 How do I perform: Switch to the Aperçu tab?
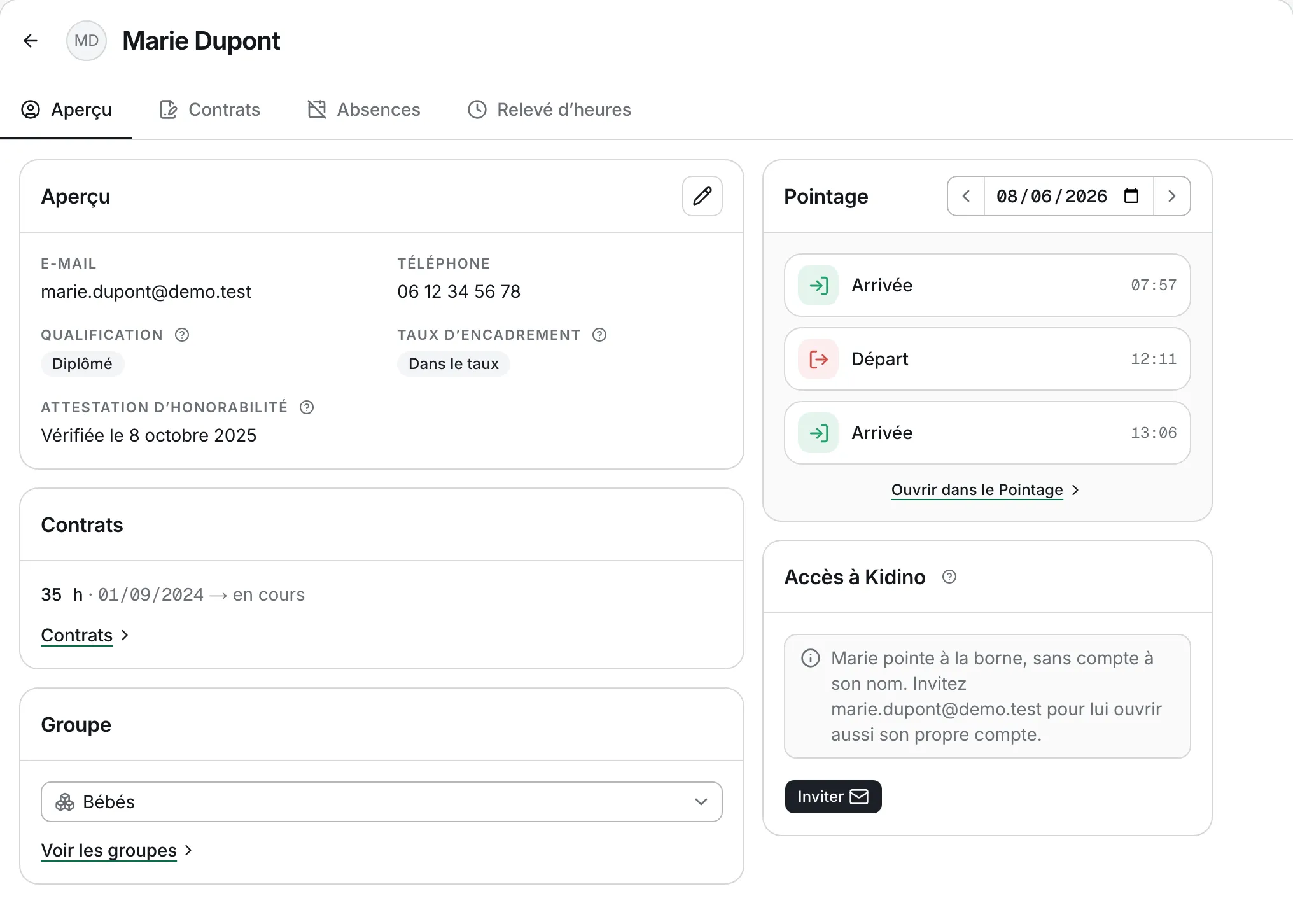pos(66,109)
